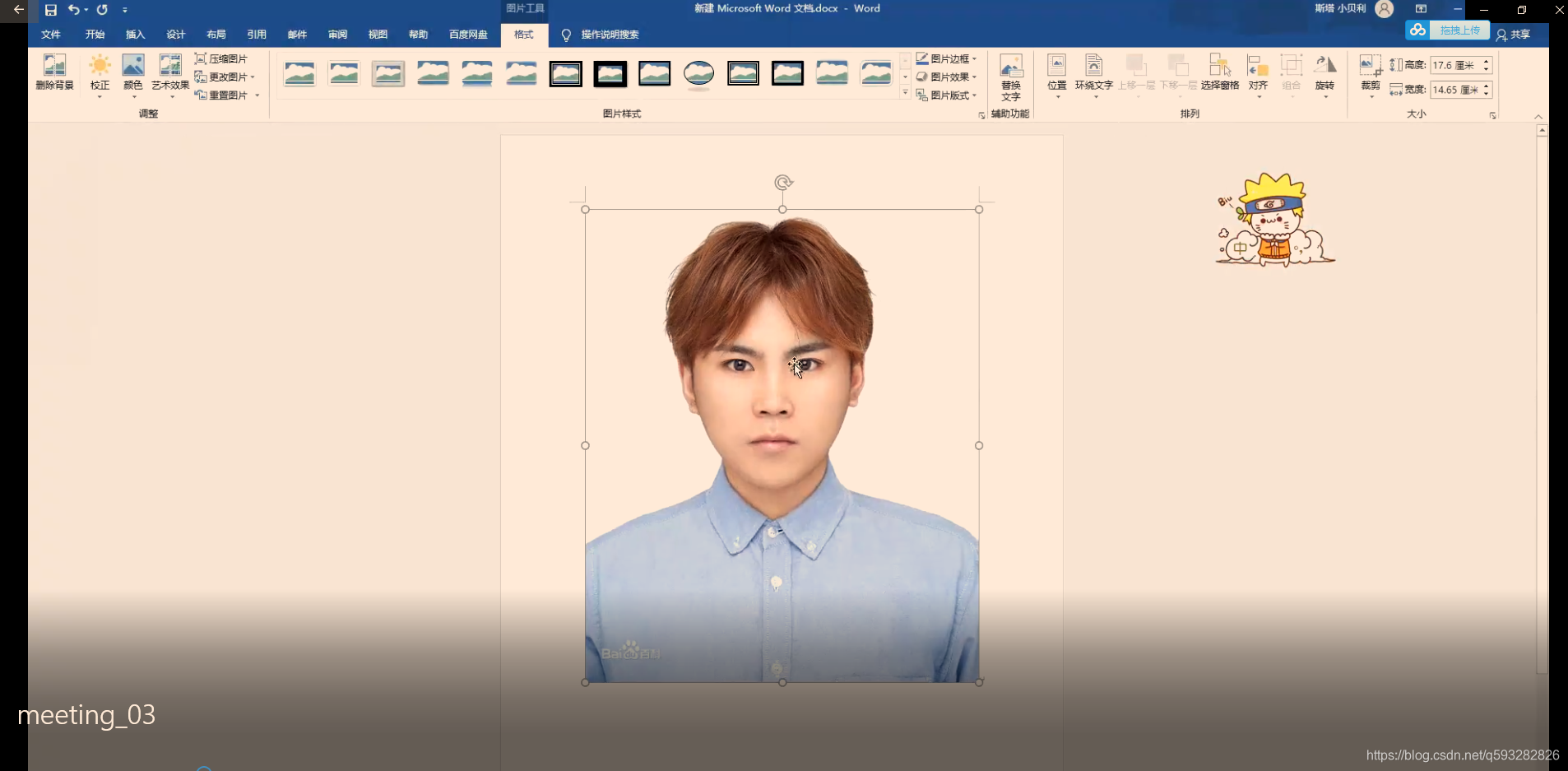This screenshot has width=1568, height=771.
Task: Click the Alt Text (替换文字) icon
Action: click(x=1011, y=77)
